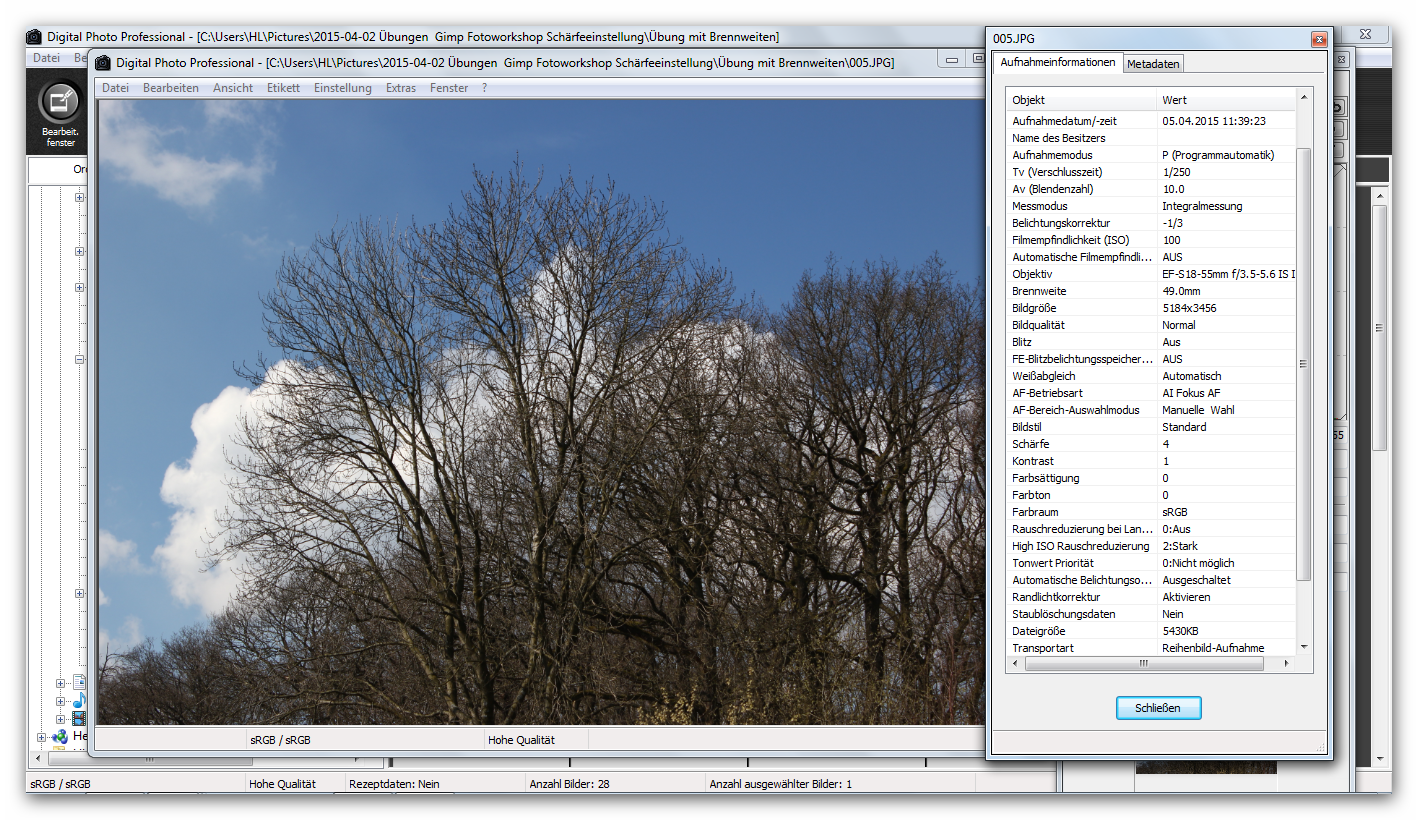Switch to the Metadaten tab
The image size is (1418, 820).
click(1153, 64)
